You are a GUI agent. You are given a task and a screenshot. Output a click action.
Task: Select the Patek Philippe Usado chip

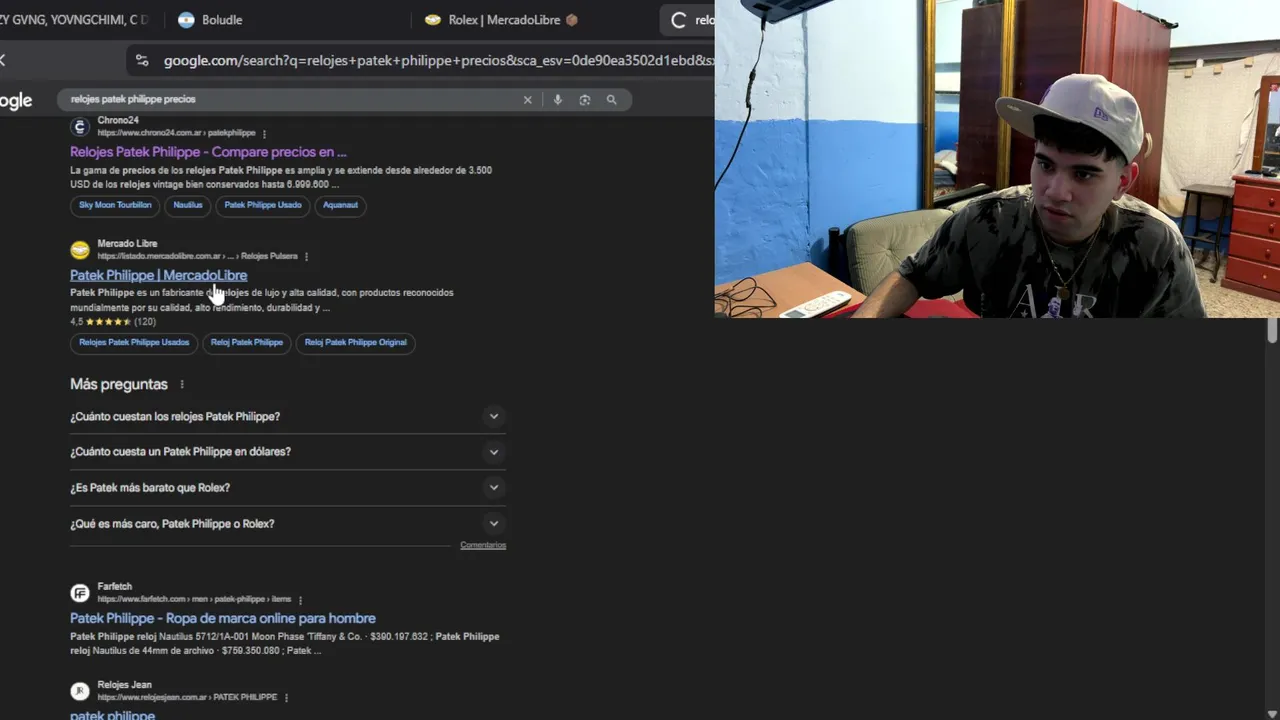click(x=263, y=205)
